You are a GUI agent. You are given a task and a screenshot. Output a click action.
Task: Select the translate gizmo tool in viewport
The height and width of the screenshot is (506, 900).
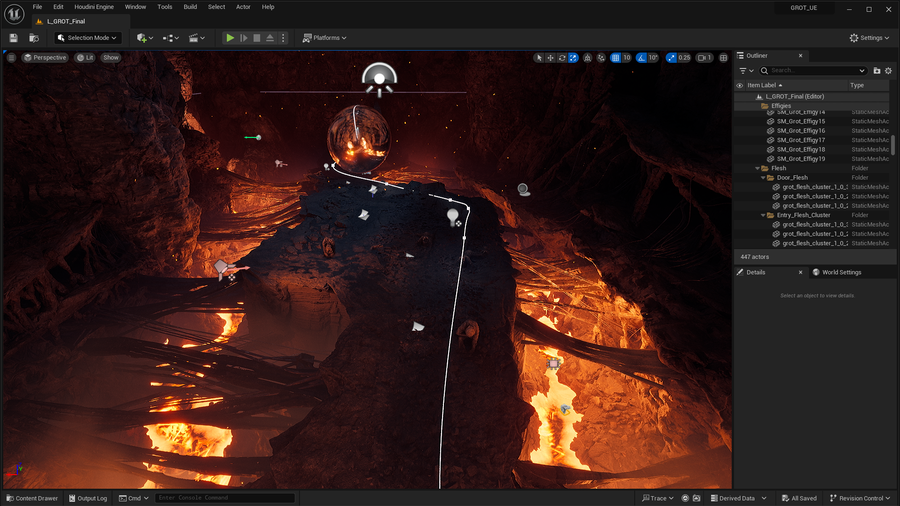click(x=550, y=58)
